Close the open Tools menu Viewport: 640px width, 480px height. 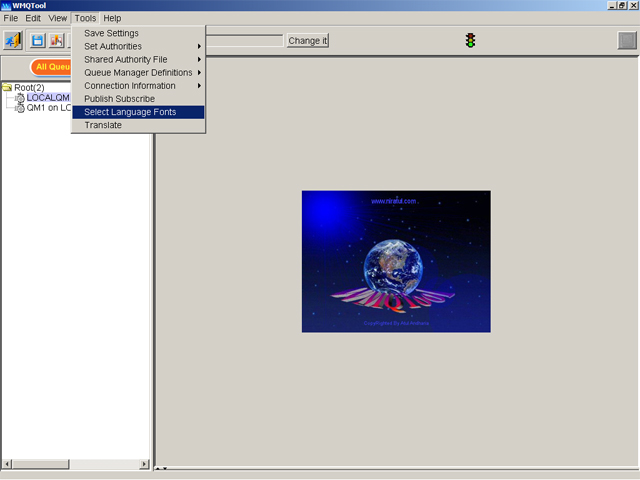pos(85,18)
